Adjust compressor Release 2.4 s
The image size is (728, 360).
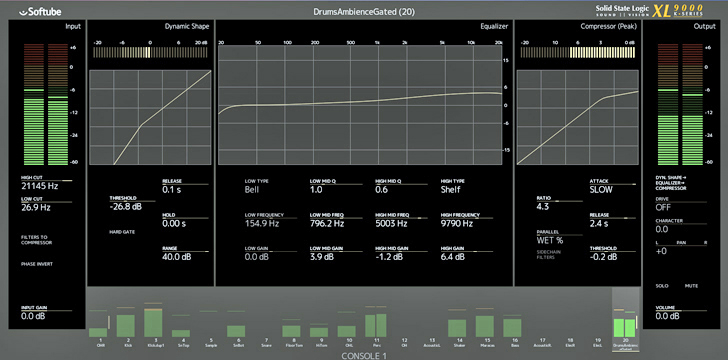click(613, 220)
